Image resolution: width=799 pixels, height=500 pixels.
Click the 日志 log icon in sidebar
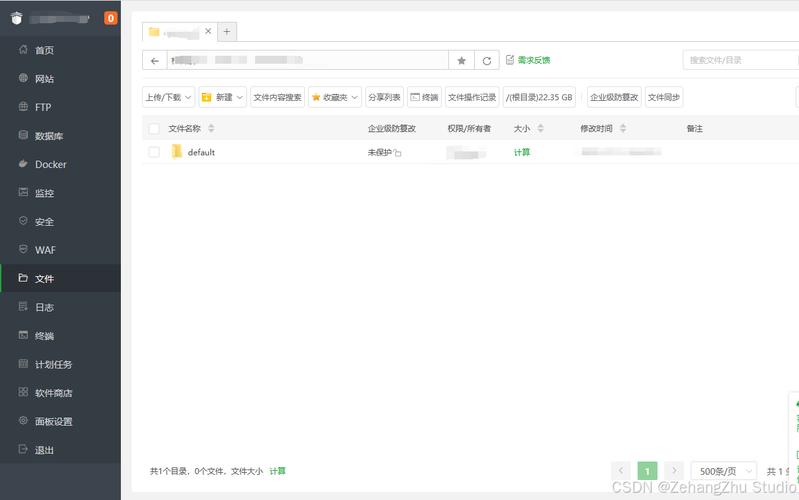(23, 307)
